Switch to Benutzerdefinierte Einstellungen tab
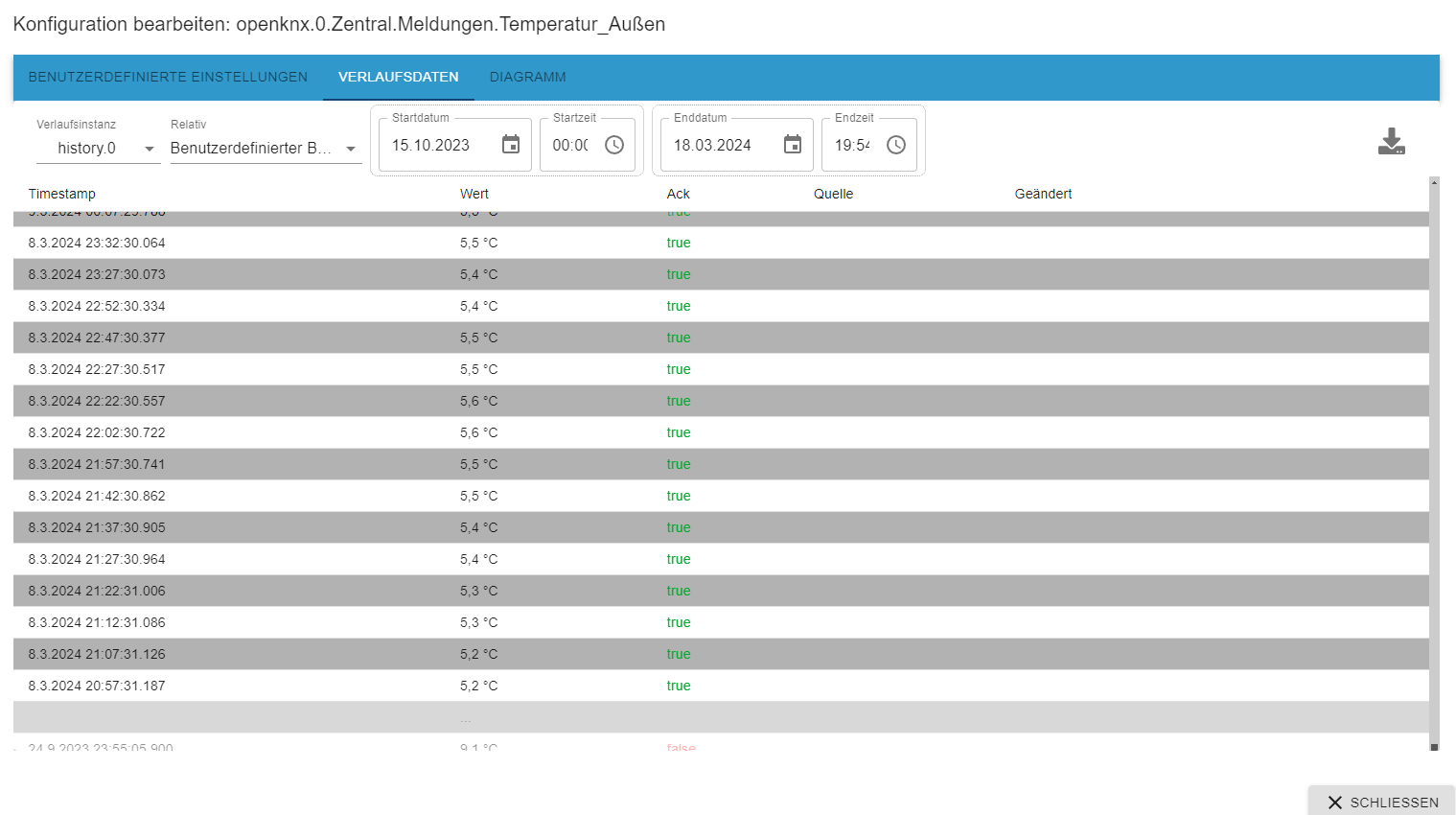The height and width of the screenshot is (815, 1456). click(168, 77)
